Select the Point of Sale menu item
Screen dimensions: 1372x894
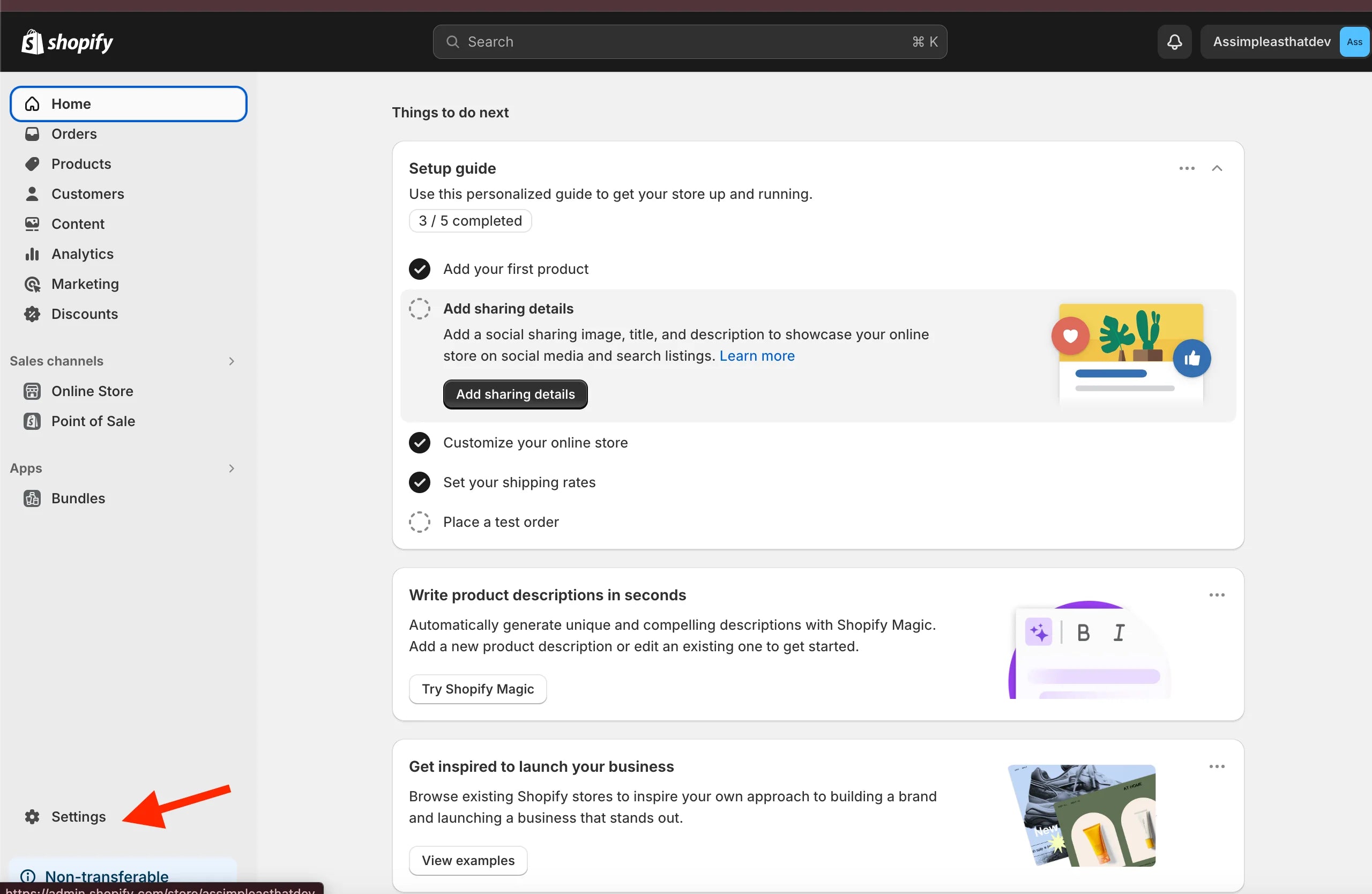[x=94, y=420]
